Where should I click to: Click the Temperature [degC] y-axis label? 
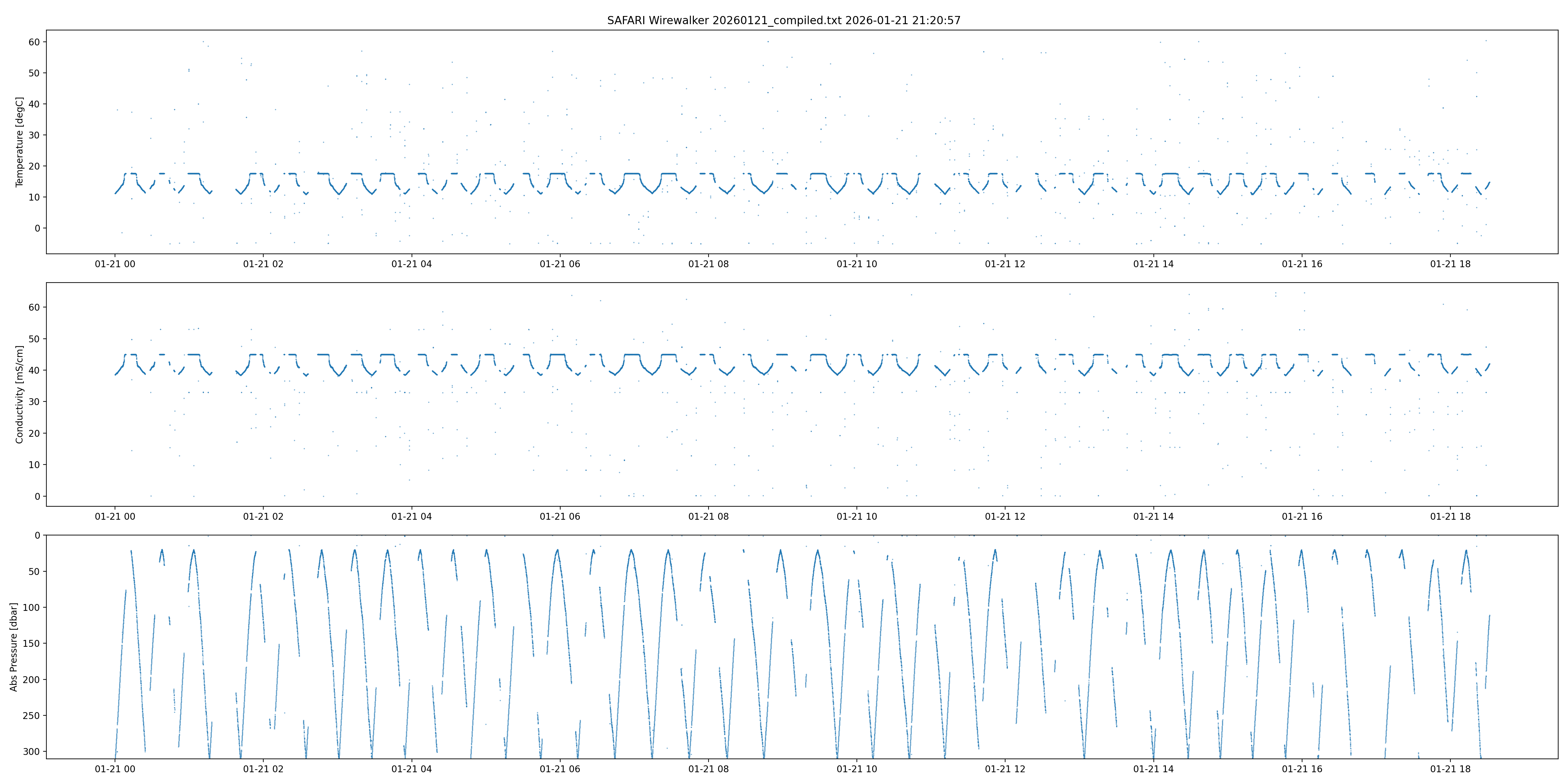click(20, 142)
